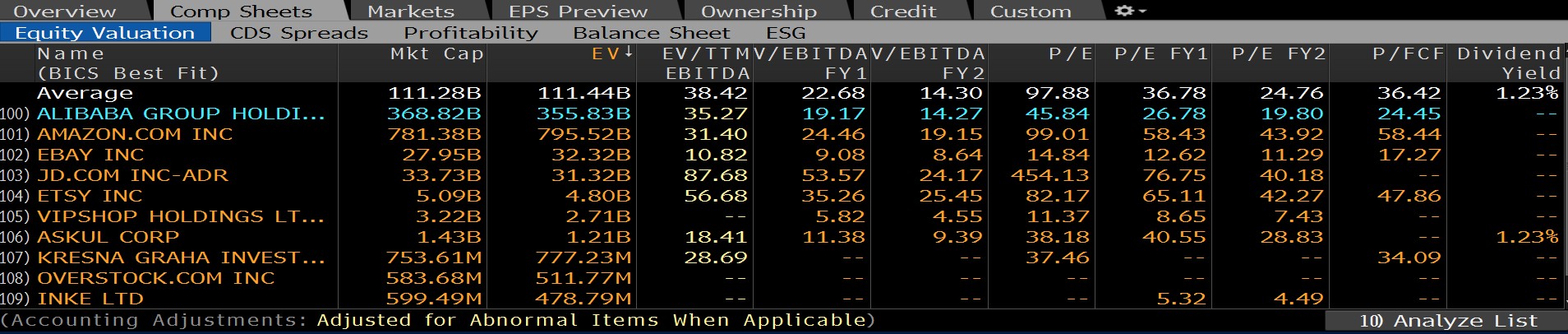Click eBay P/FCF value 17.27

click(x=1409, y=155)
